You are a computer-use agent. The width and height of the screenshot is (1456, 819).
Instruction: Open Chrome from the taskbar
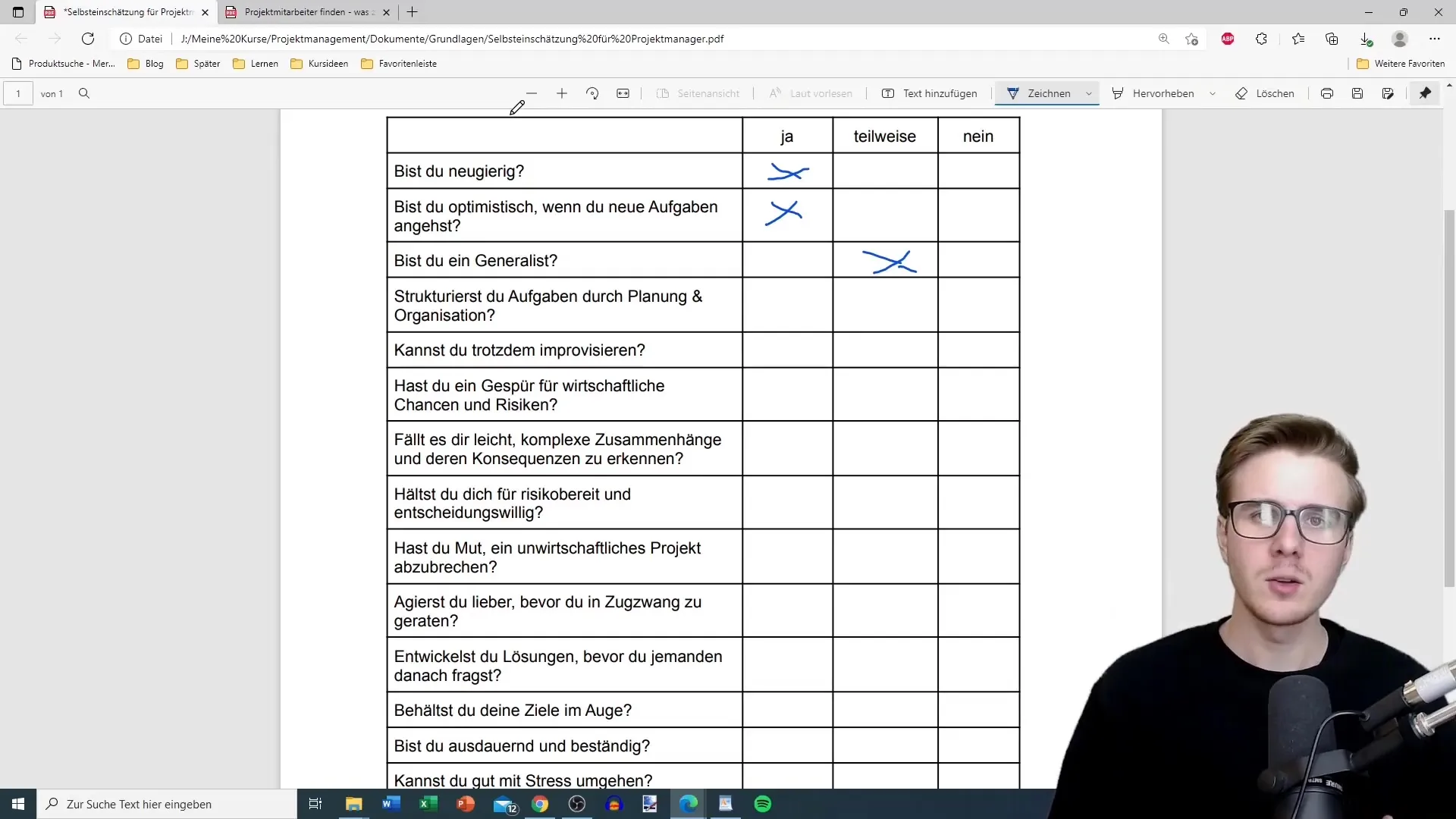pyautogui.click(x=540, y=804)
